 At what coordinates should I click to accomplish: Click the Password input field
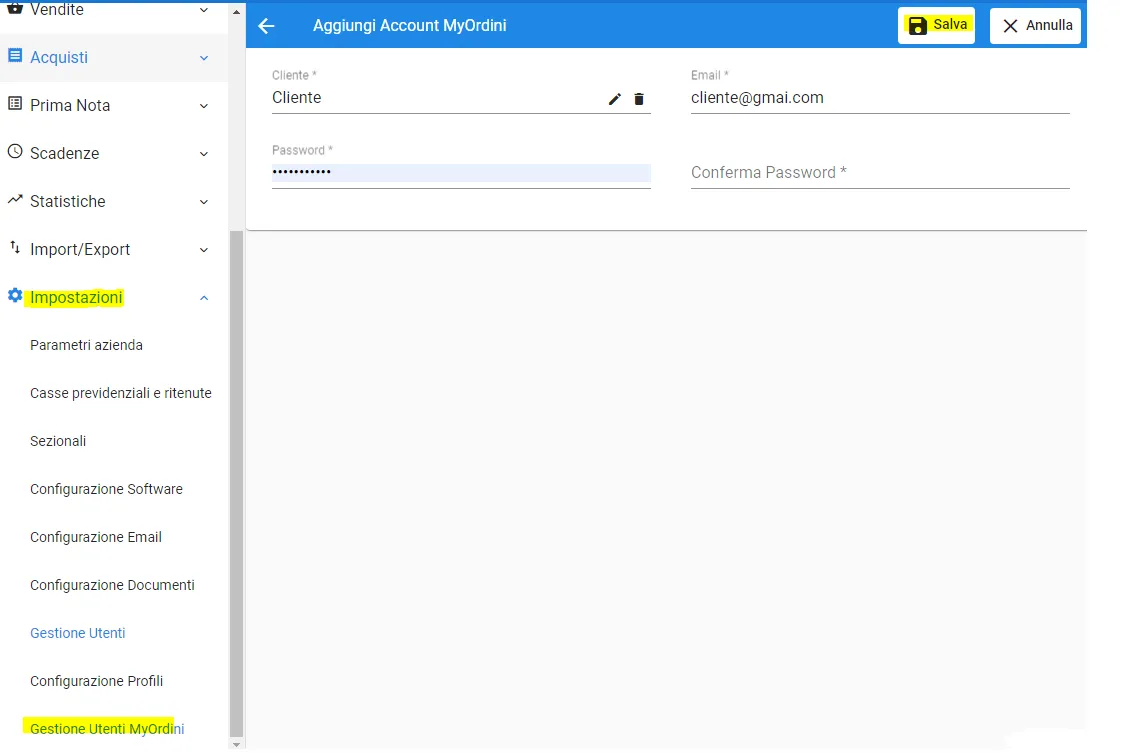pos(461,172)
